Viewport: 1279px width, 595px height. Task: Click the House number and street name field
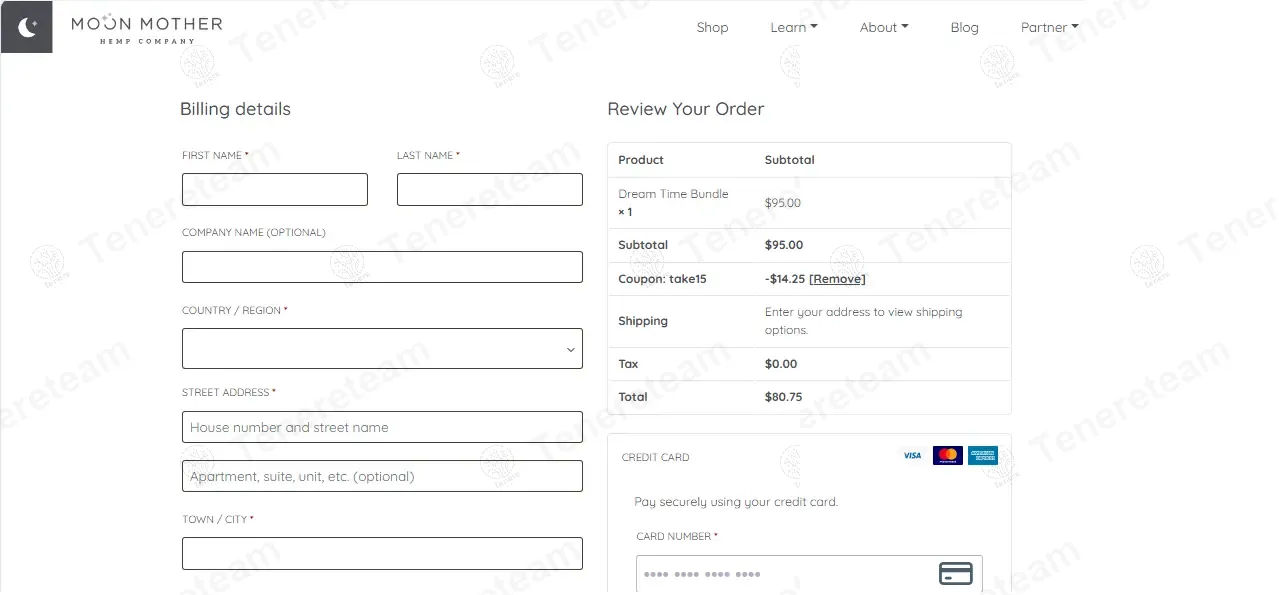pyautogui.click(x=382, y=427)
